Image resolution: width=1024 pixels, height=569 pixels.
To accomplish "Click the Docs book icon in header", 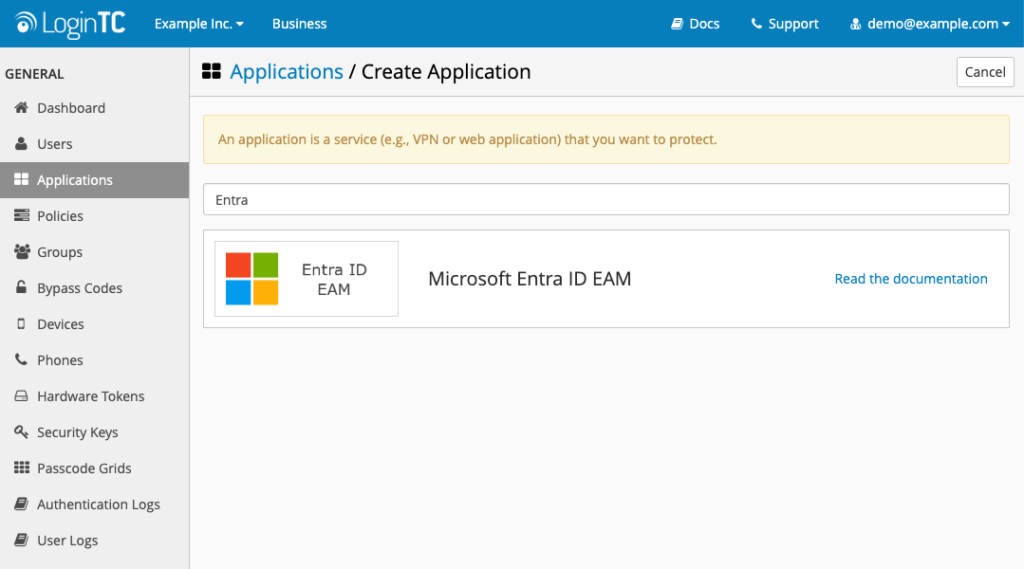I will [677, 24].
